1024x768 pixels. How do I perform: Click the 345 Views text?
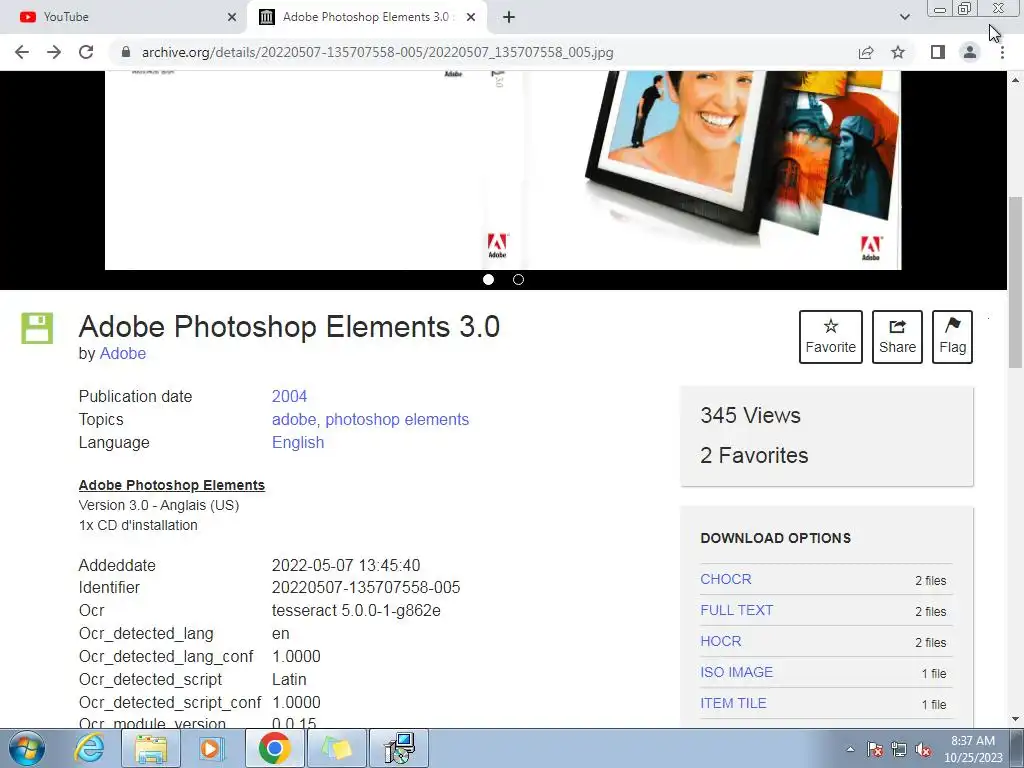(x=750, y=415)
